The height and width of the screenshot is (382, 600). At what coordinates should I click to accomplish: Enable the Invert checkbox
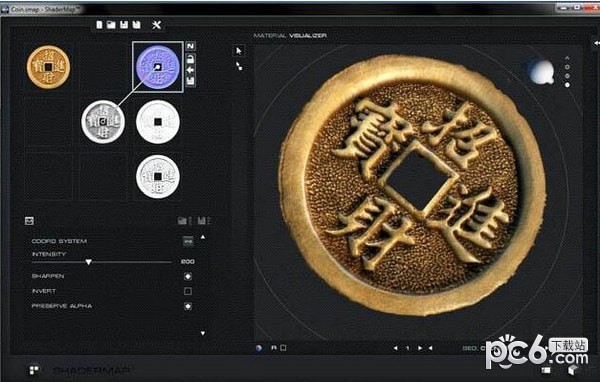coord(188,291)
